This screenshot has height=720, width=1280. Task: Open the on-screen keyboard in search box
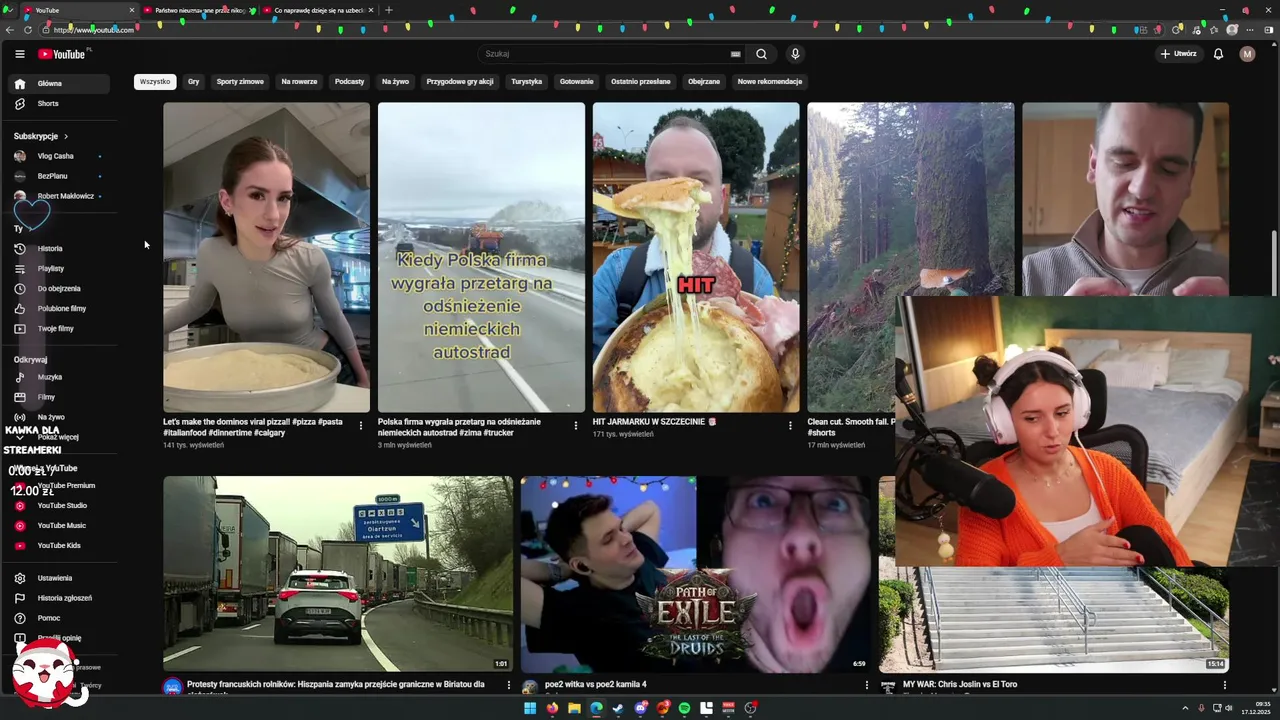(x=736, y=54)
